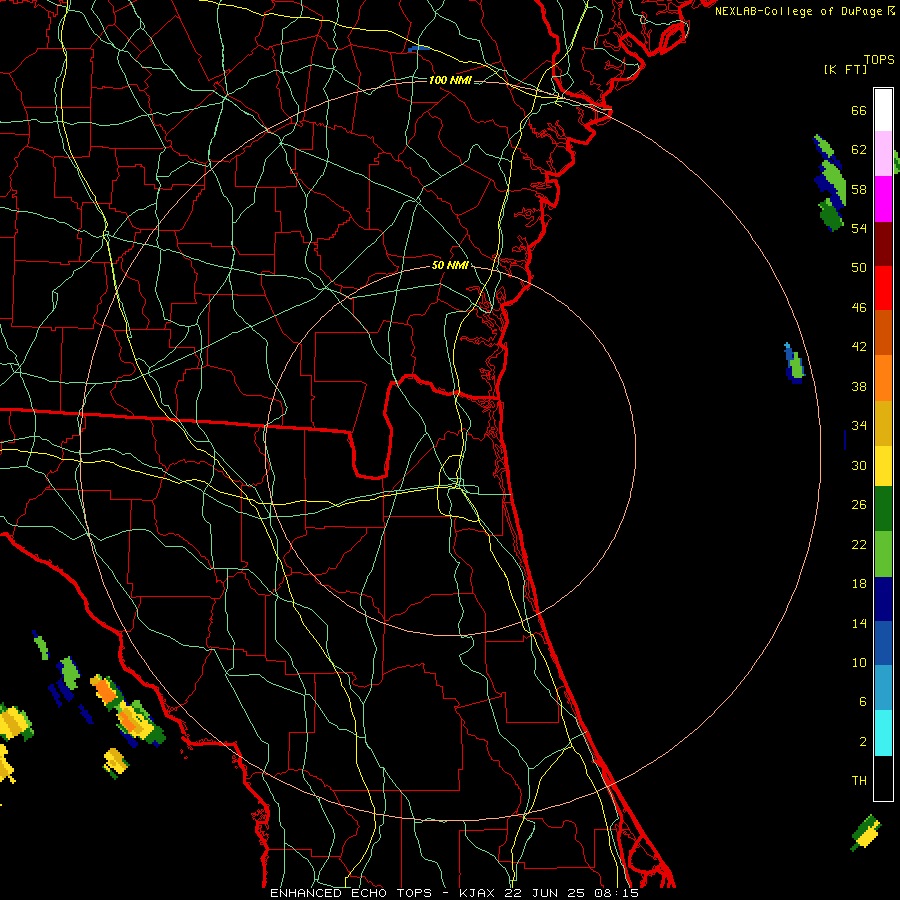
Task: Pick the magenta 58 legend swatch
Action: (x=883, y=199)
